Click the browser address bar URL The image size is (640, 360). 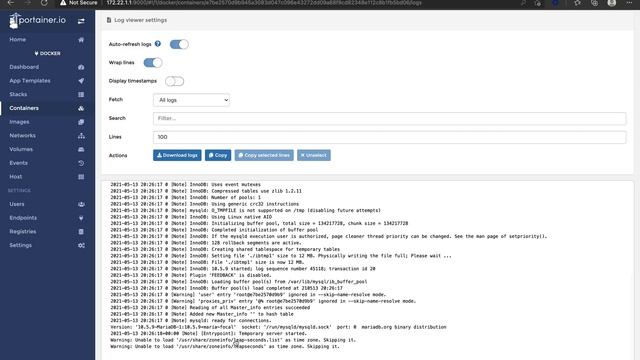pyautogui.click(x=264, y=3)
